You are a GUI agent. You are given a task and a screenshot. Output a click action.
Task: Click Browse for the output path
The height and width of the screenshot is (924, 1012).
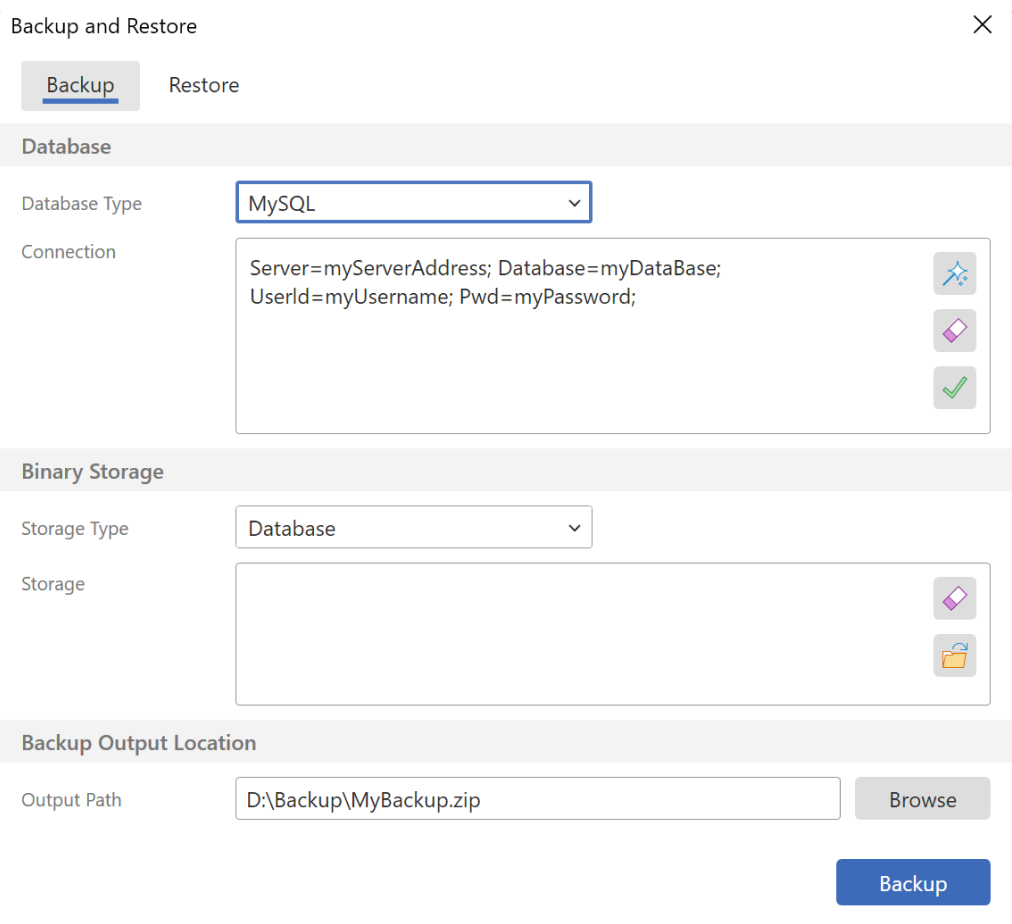(922, 799)
